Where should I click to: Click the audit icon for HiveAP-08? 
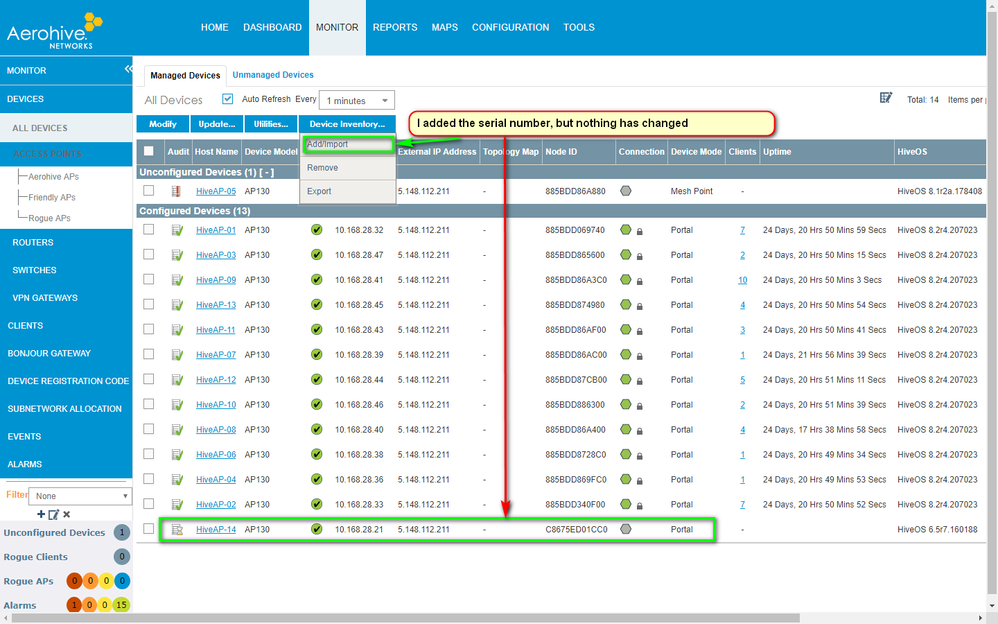pyautogui.click(x=177, y=430)
